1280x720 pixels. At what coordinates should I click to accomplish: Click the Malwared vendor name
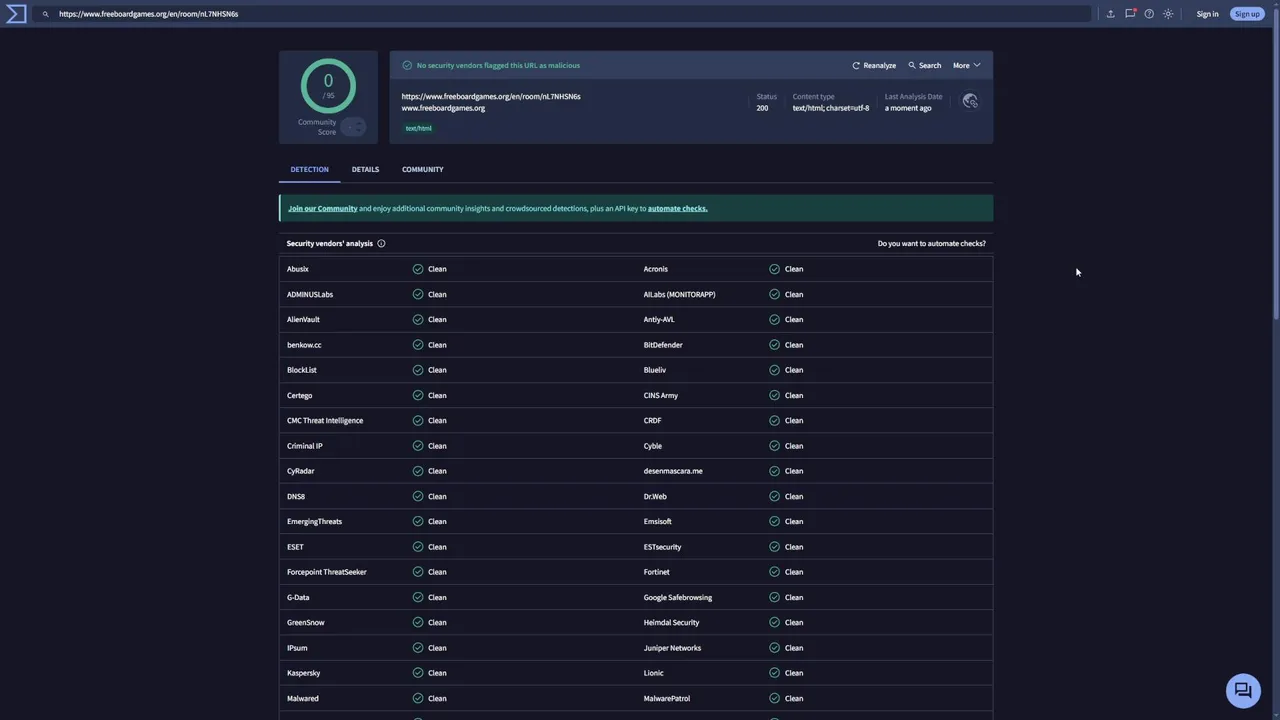click(x=302, y=699)
